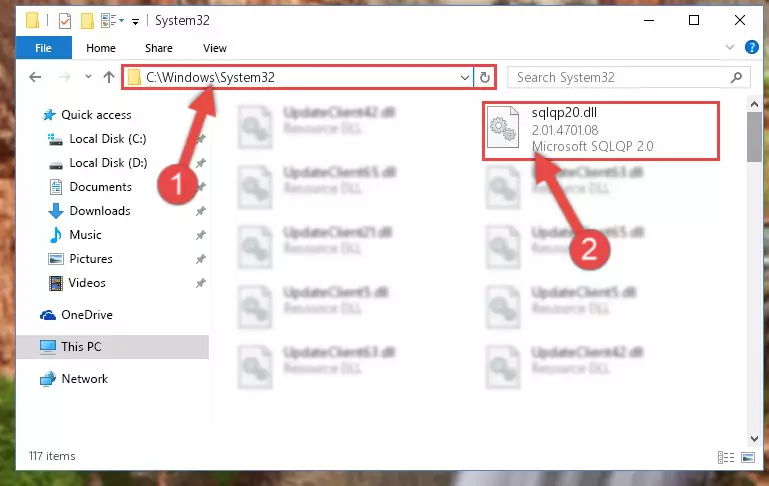This screenshot has width=769, height=486.
Task: Open the File menu tab
Action: [x=43, y=48]
